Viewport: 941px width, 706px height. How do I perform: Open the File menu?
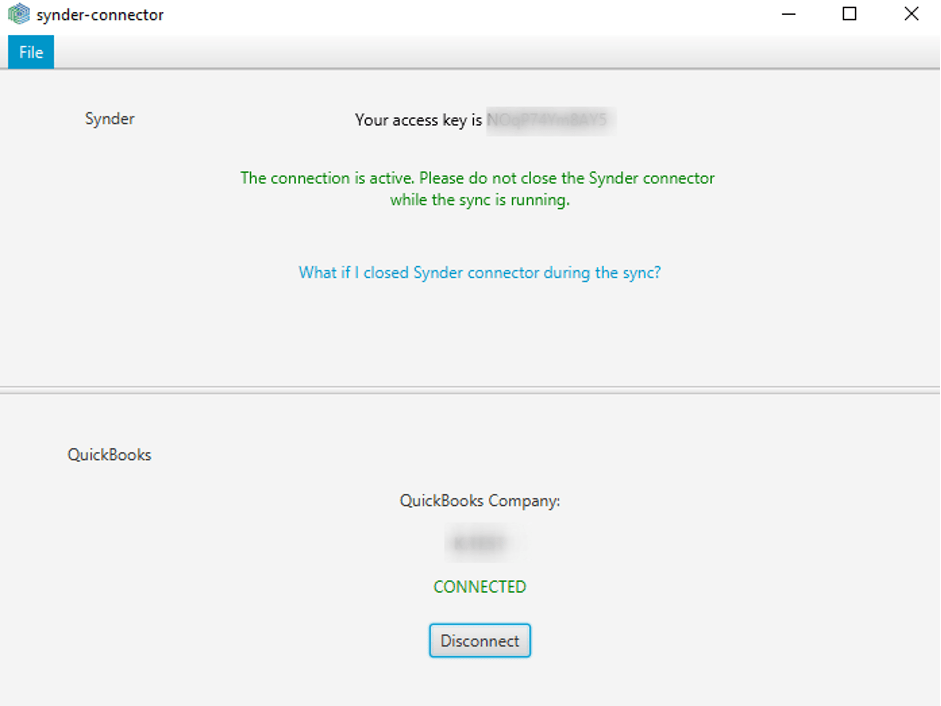[31, 52]
